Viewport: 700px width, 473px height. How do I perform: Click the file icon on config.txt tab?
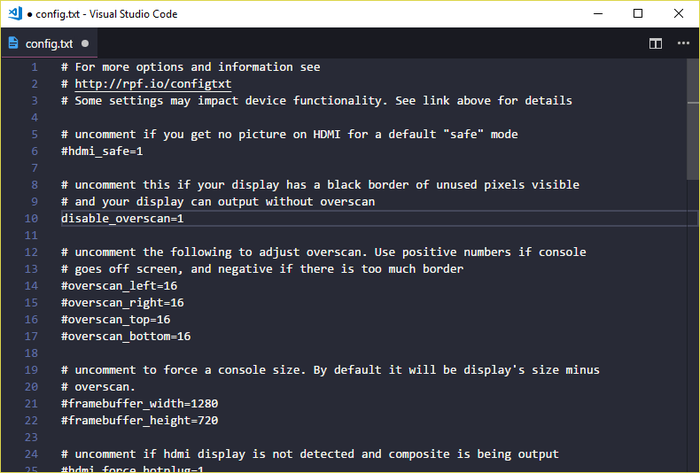click(x=14, y=44)
